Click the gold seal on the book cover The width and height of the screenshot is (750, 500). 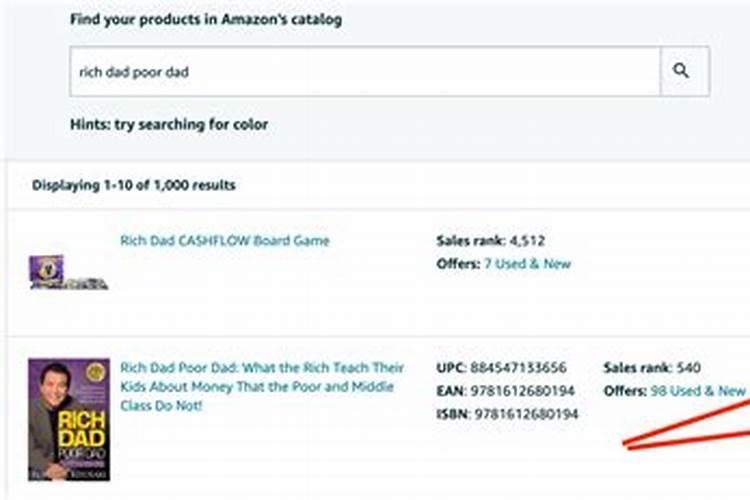pos(95,372)
